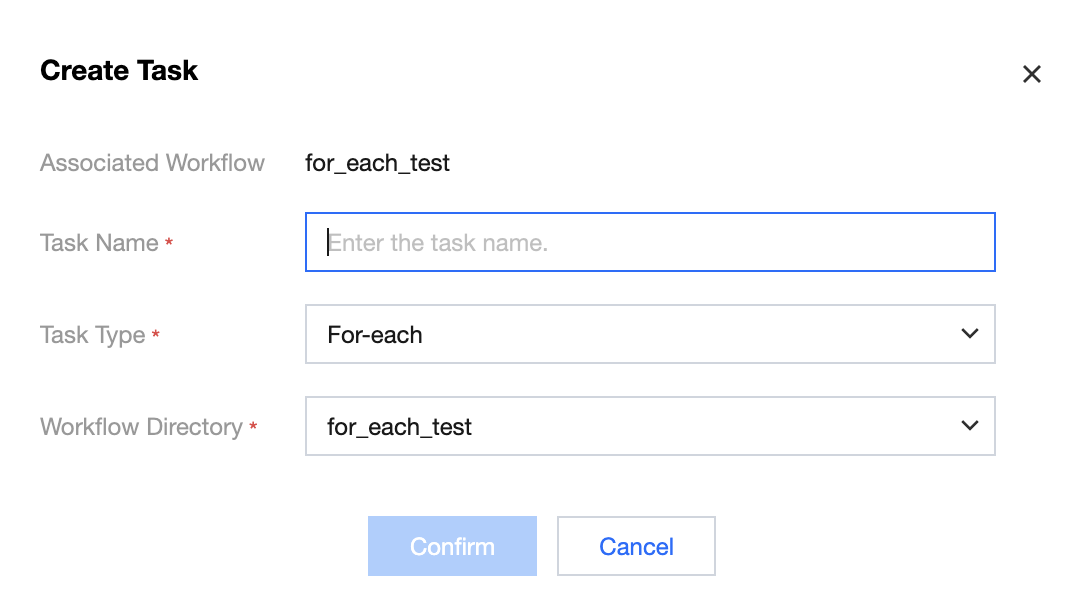Click the "Workflow Directory" field label
The height and width of the screenshot is (616, 1084).
pos(141,427)
